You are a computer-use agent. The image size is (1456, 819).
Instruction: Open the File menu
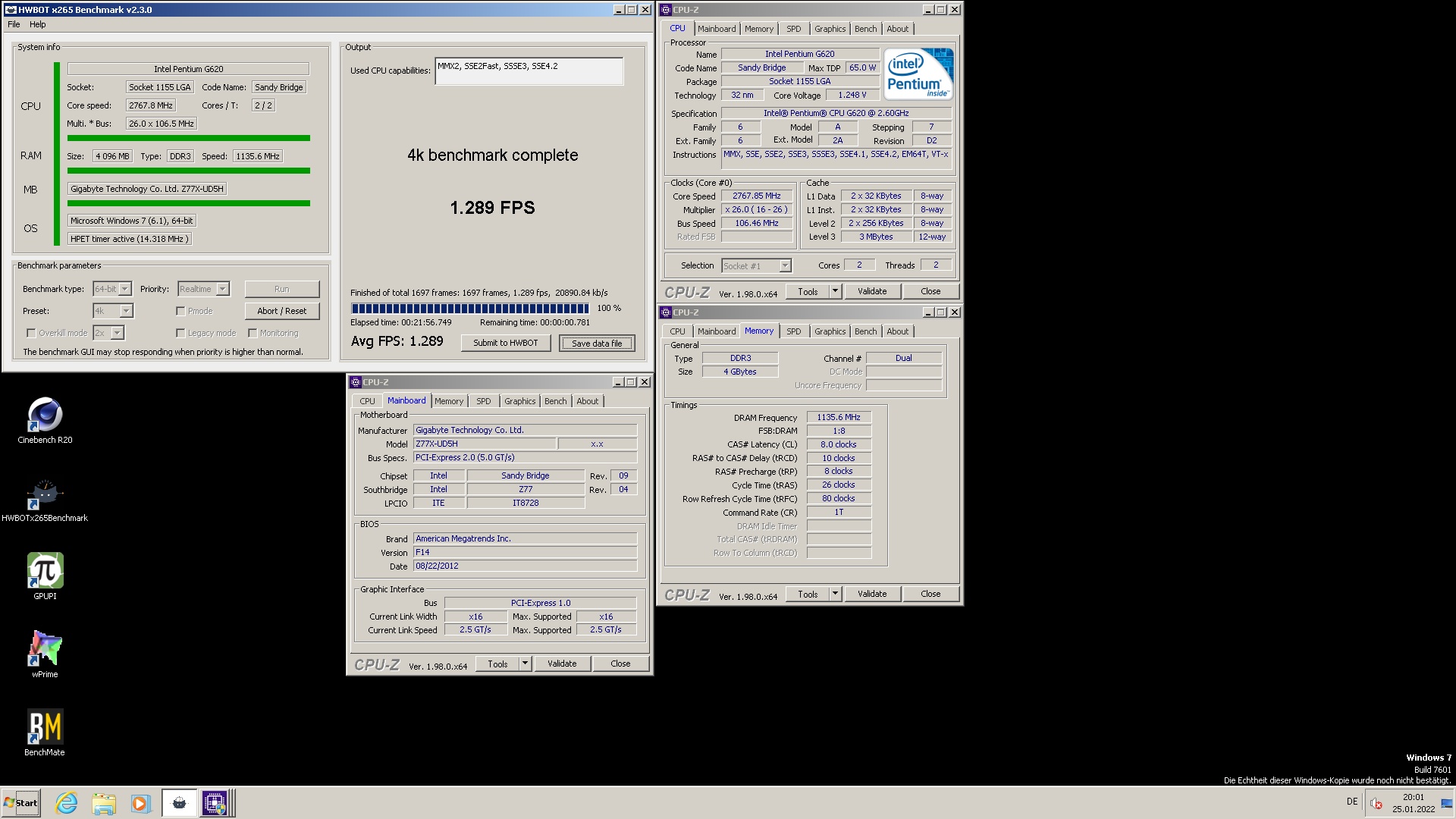(14, 24)
